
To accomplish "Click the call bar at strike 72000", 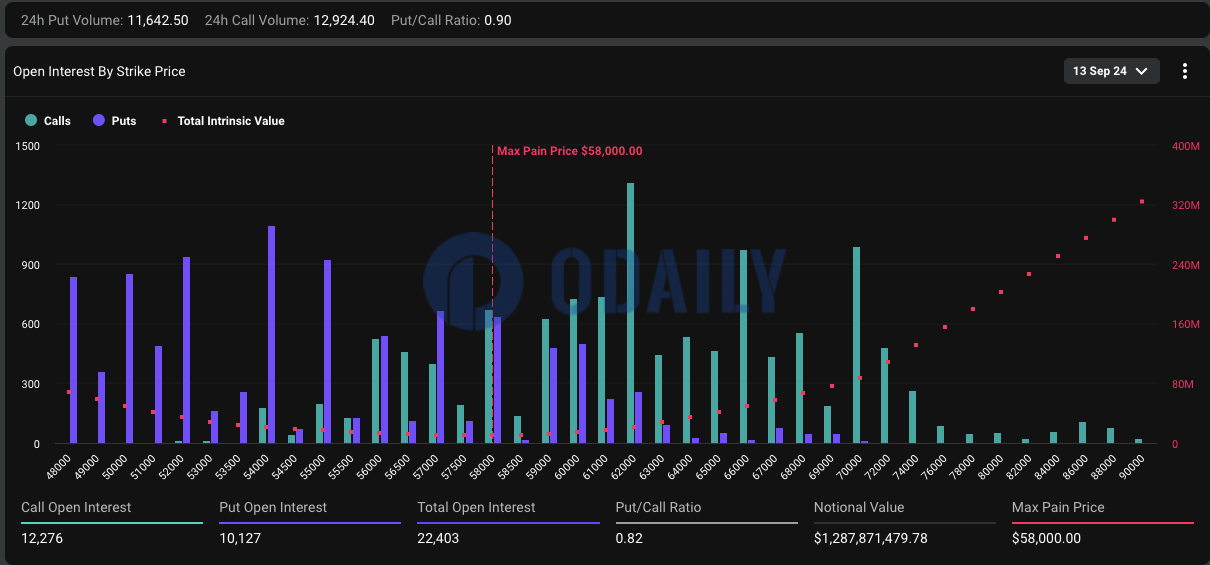I will (884, 396).
